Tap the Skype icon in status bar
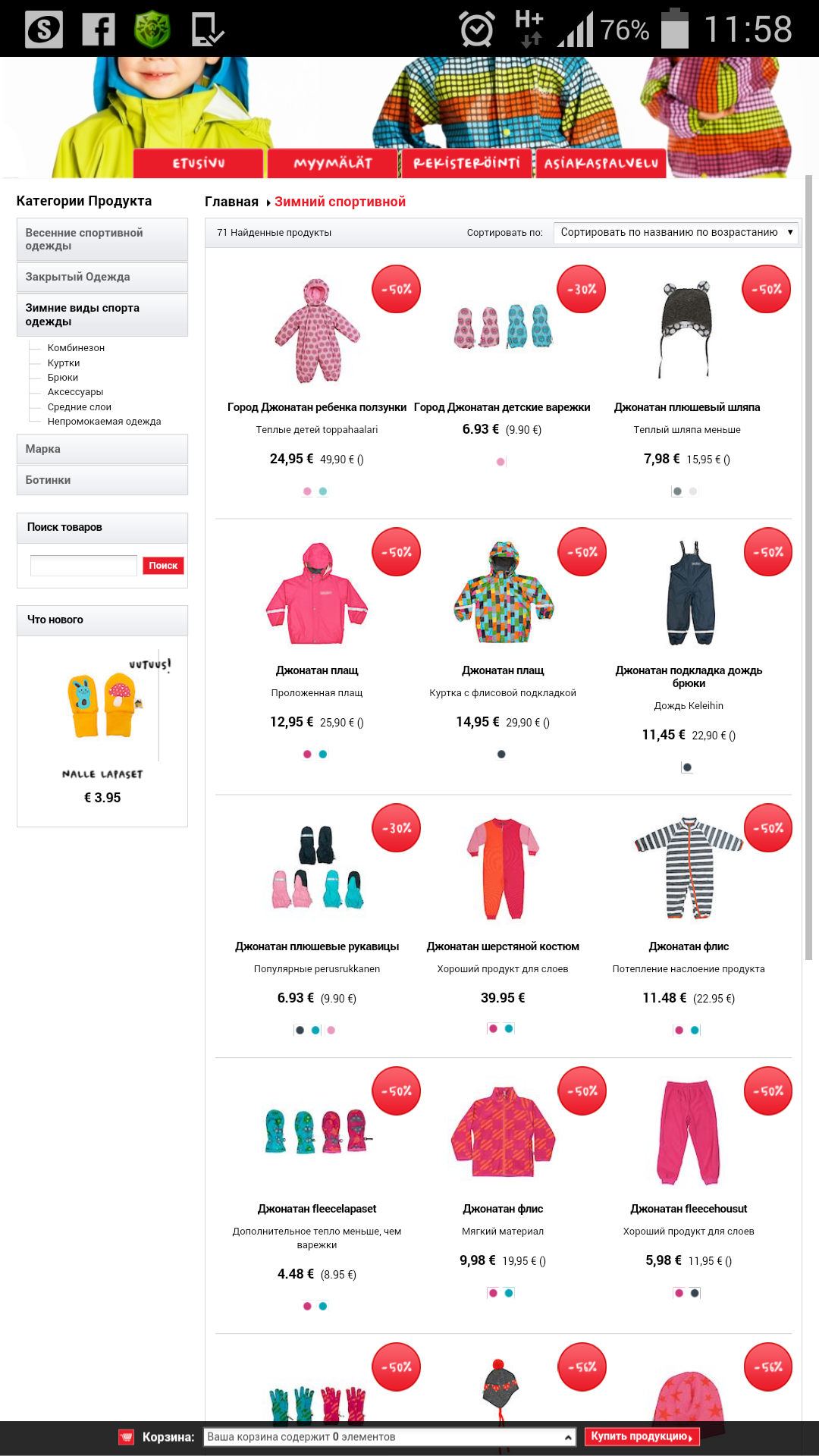The height and width of the screenshot is (1456, 819). pyautogui.click(x=44, y=30)
